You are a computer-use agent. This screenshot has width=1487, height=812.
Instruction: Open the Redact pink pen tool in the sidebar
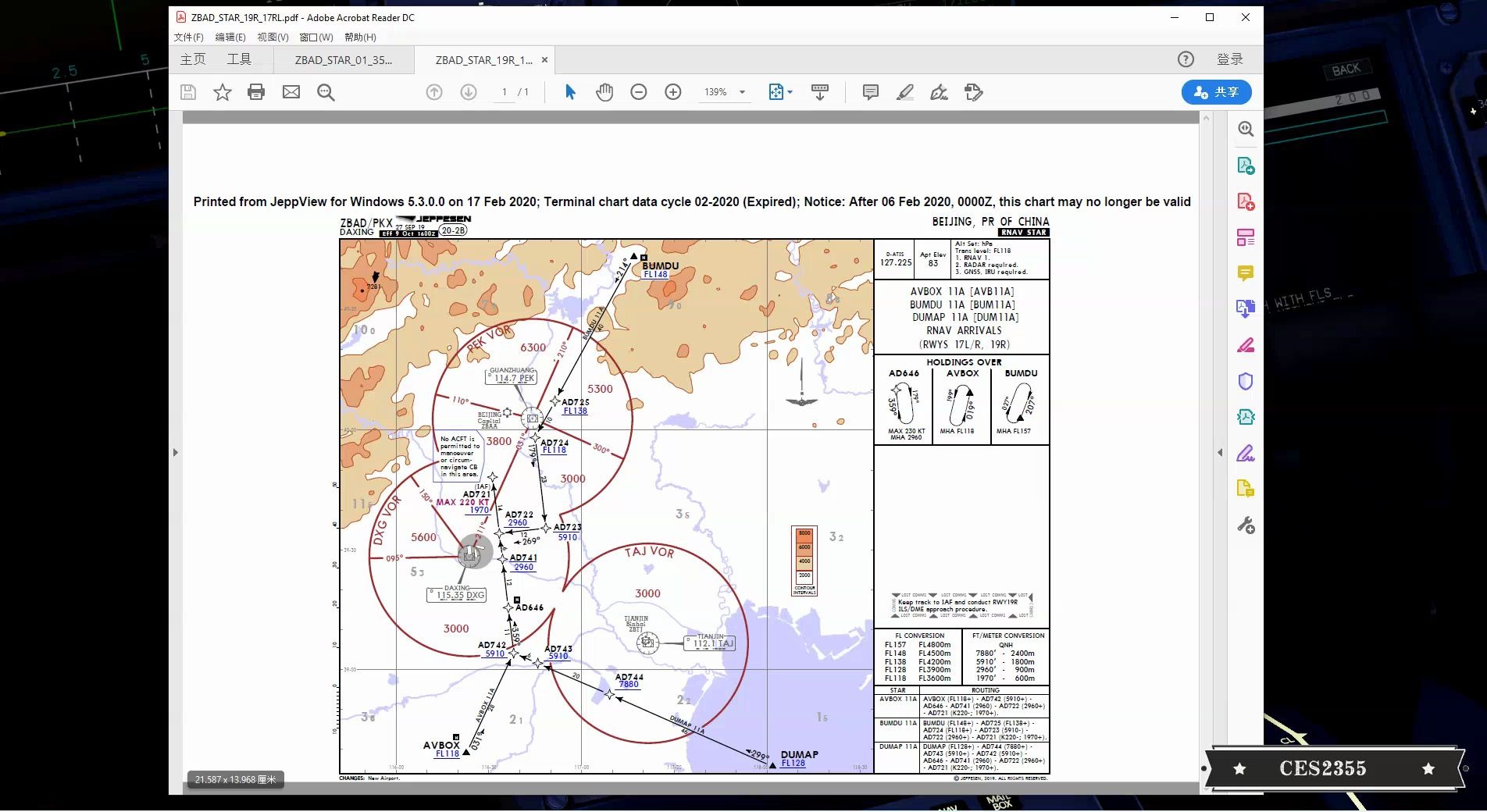[1246, 345]
